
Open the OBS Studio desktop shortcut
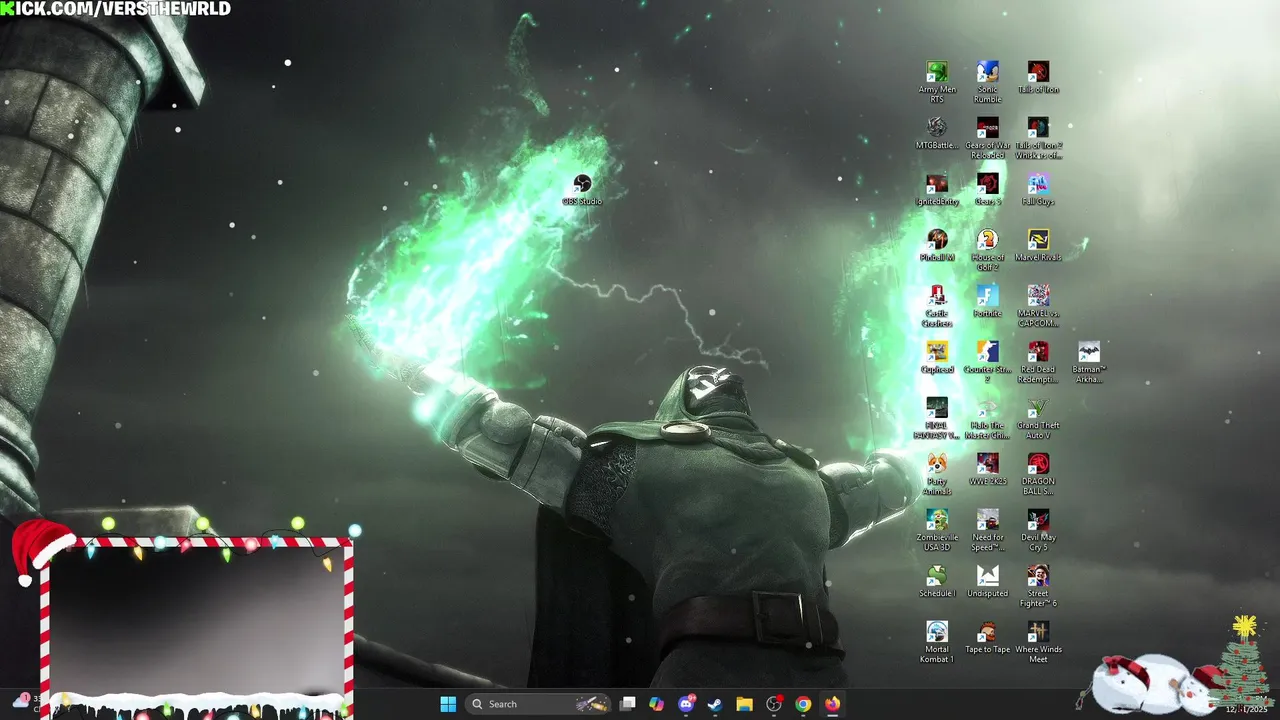pyautogui.click(x=582, y=189)
